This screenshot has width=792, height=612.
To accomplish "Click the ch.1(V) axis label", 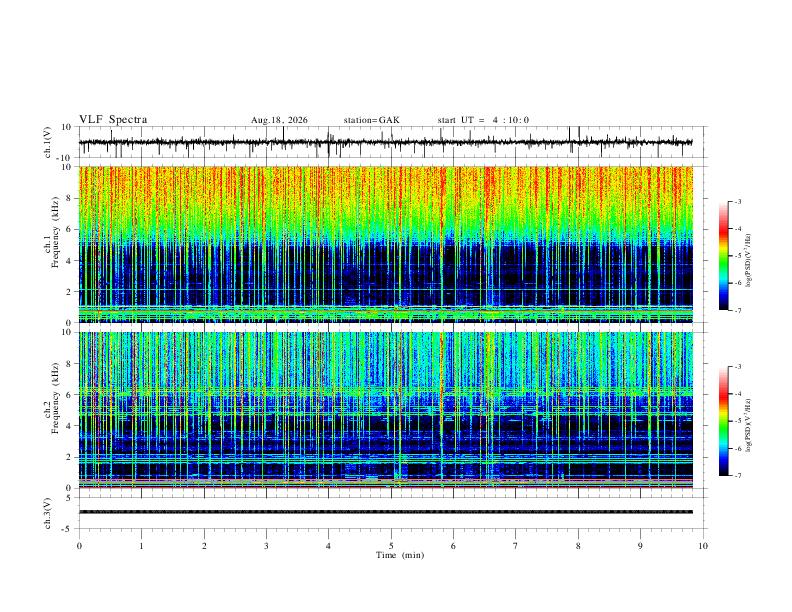I will (48, 142).
